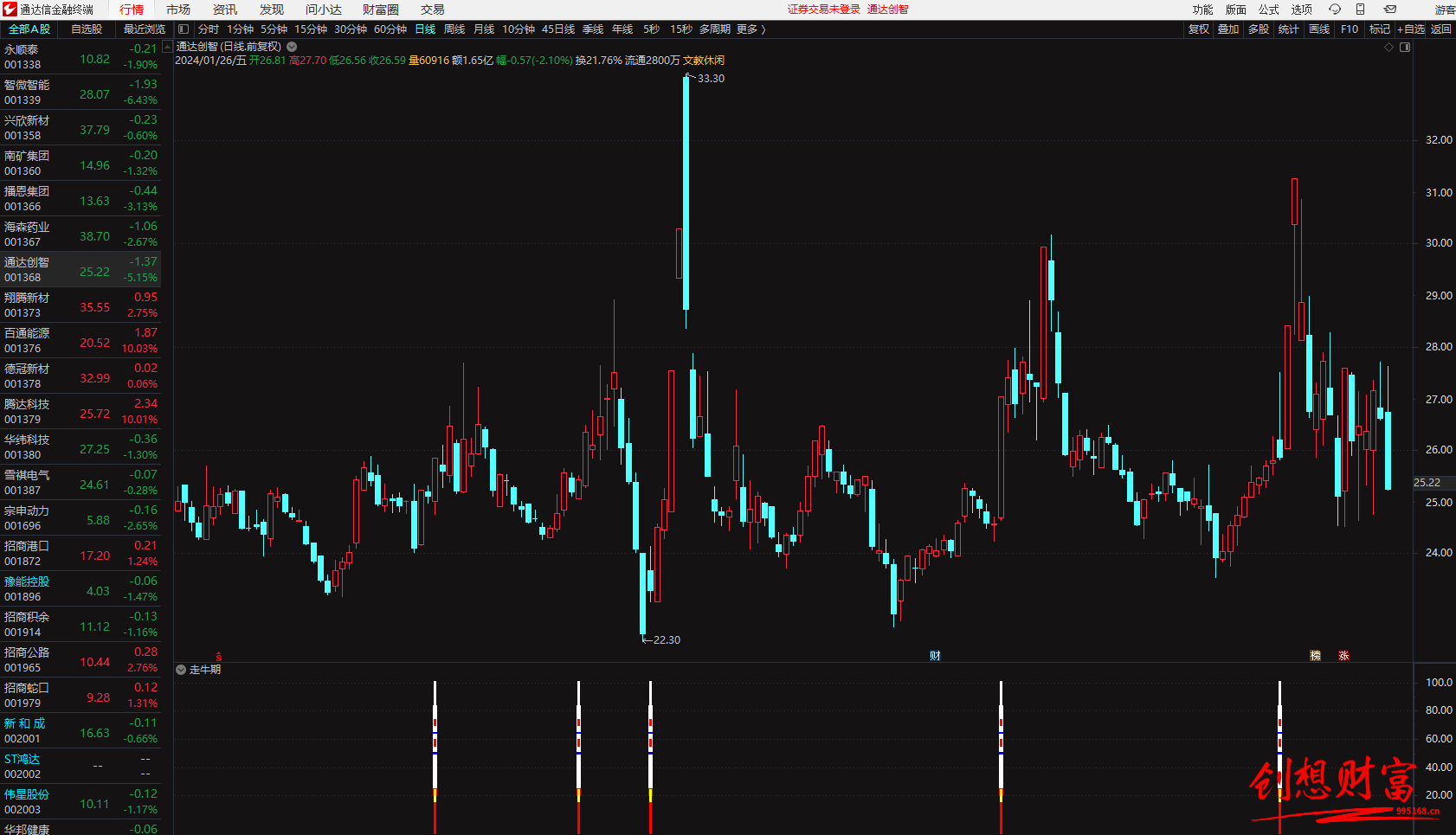Open the 资讯 menu
This screenshot has width=1456, height=835.
(225, 10)
